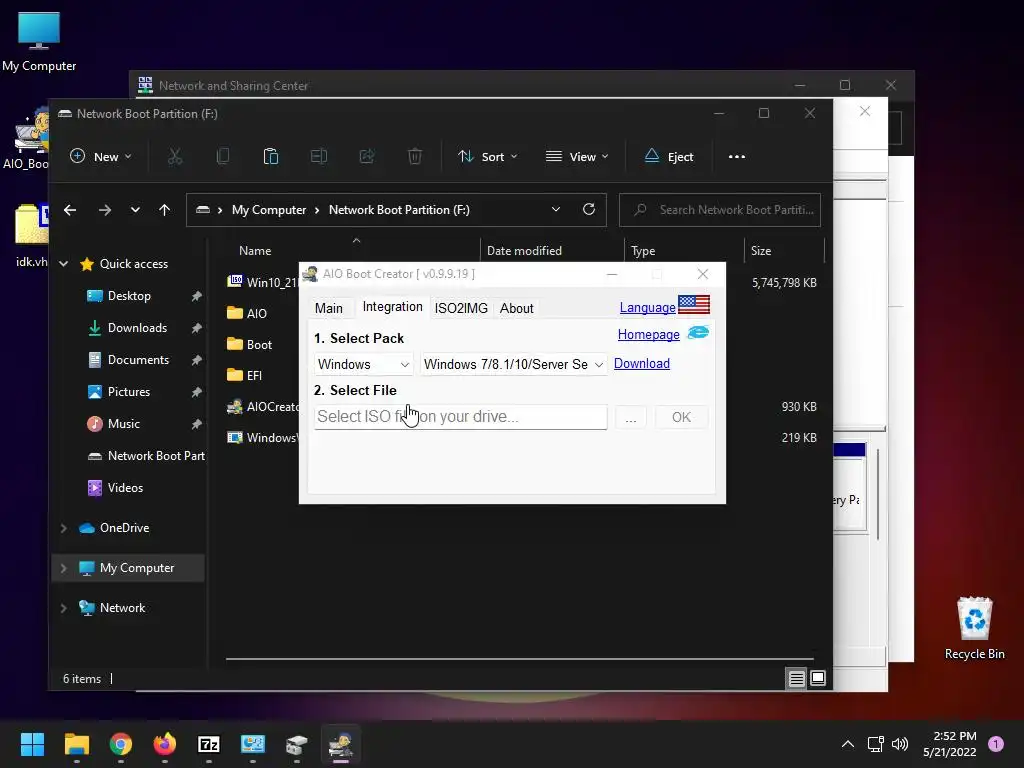Switch to the About tab
This screenshot has height=768, width=1024.
tap(517, 308)
